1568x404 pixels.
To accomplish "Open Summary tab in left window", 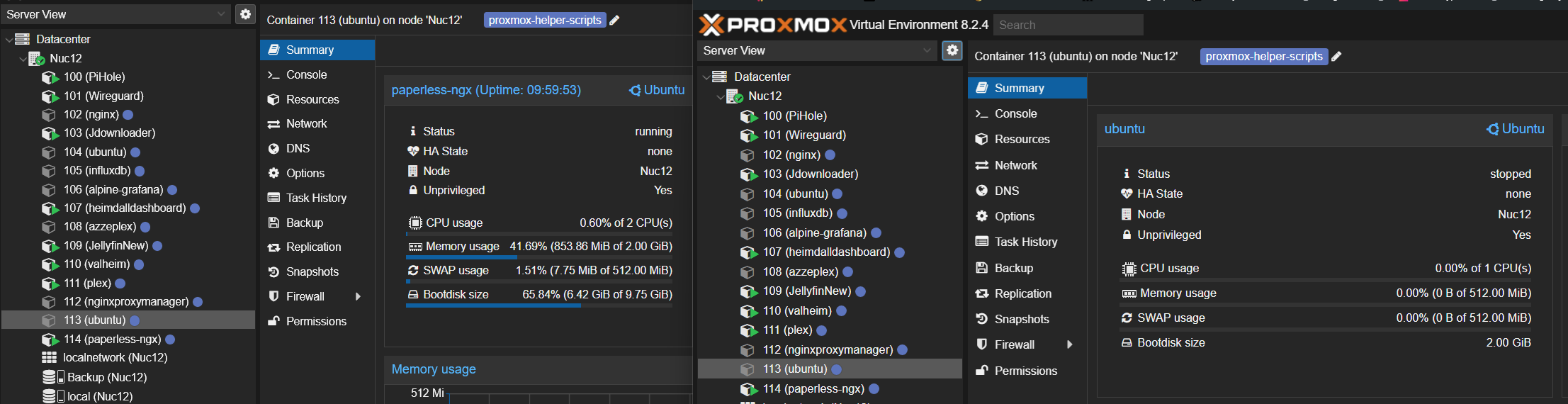I will coord(317,50).
